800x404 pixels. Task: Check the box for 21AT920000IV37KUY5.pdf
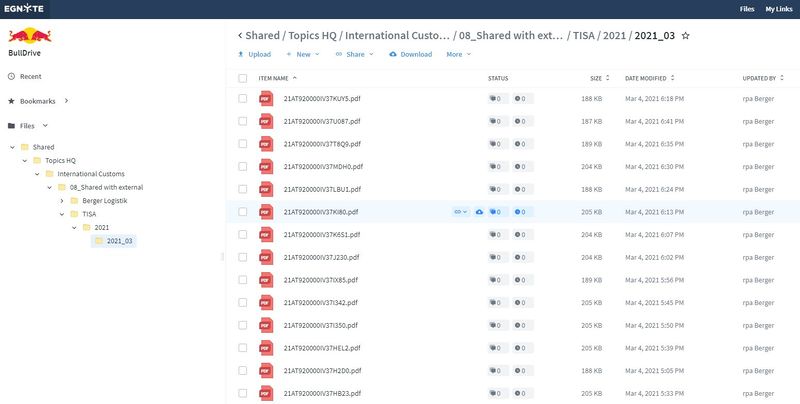point(243,98)
